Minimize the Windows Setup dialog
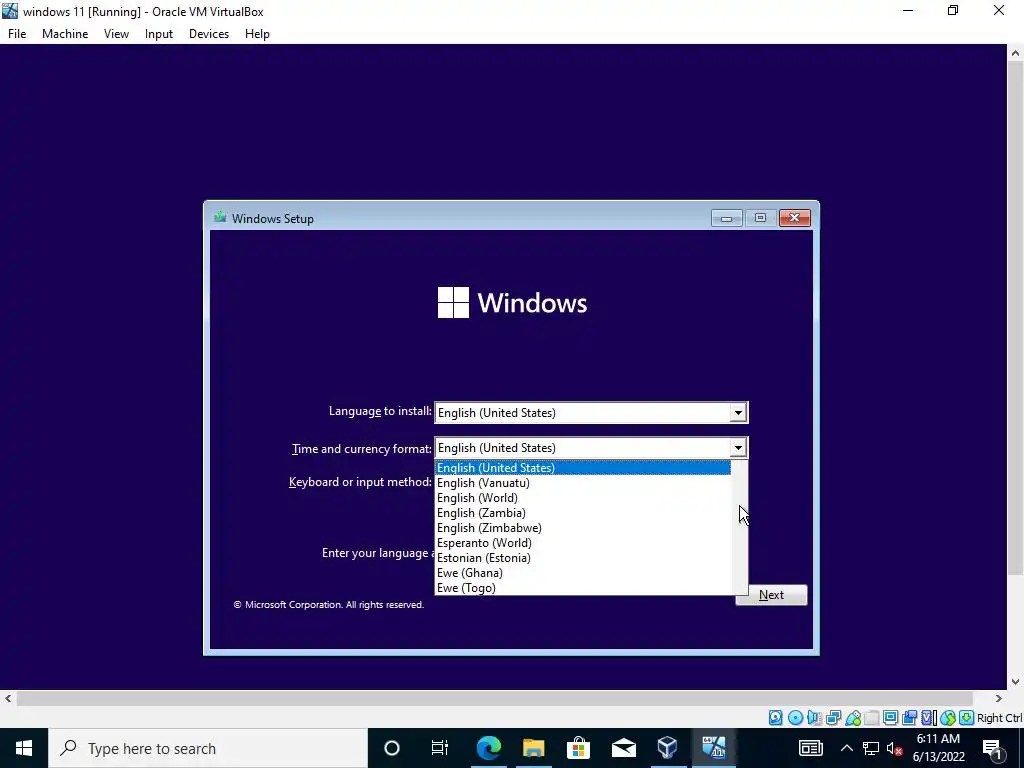The height and width of the screenshot is (768, 1024). click(x=726, y=218)
